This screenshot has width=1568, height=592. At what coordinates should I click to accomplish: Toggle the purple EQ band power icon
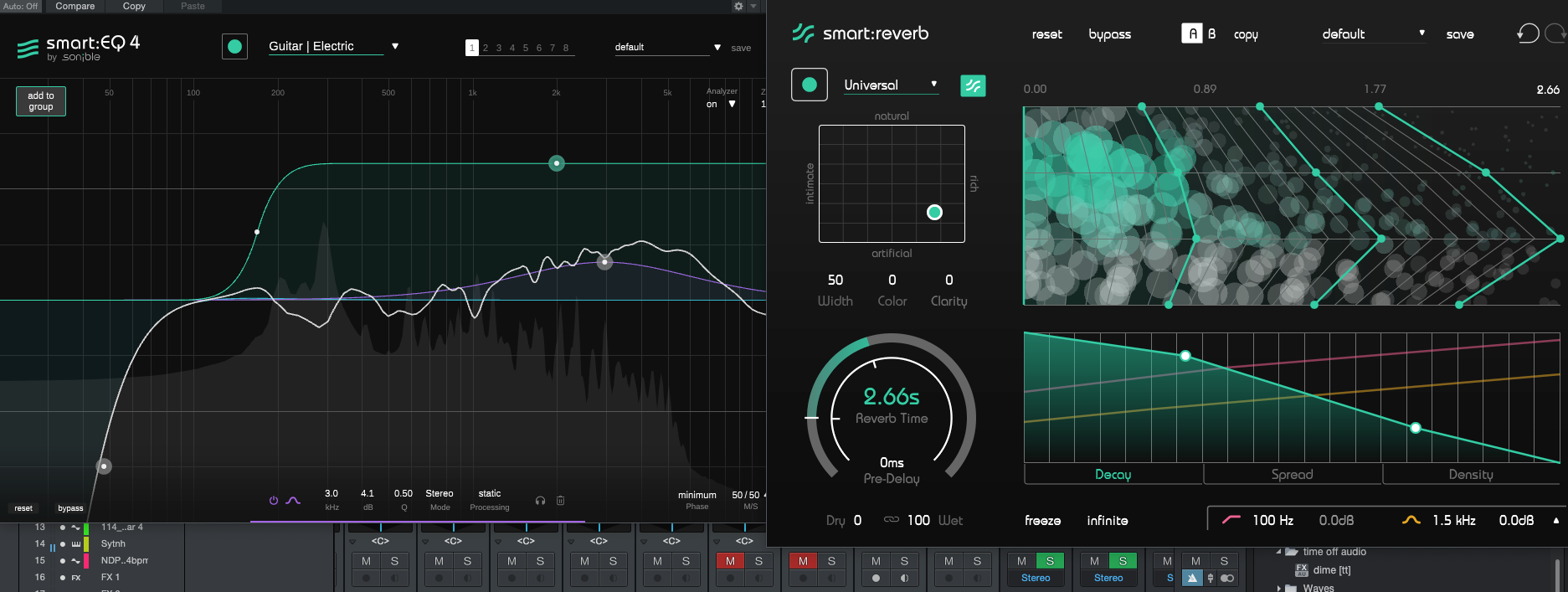click(274, 501)
